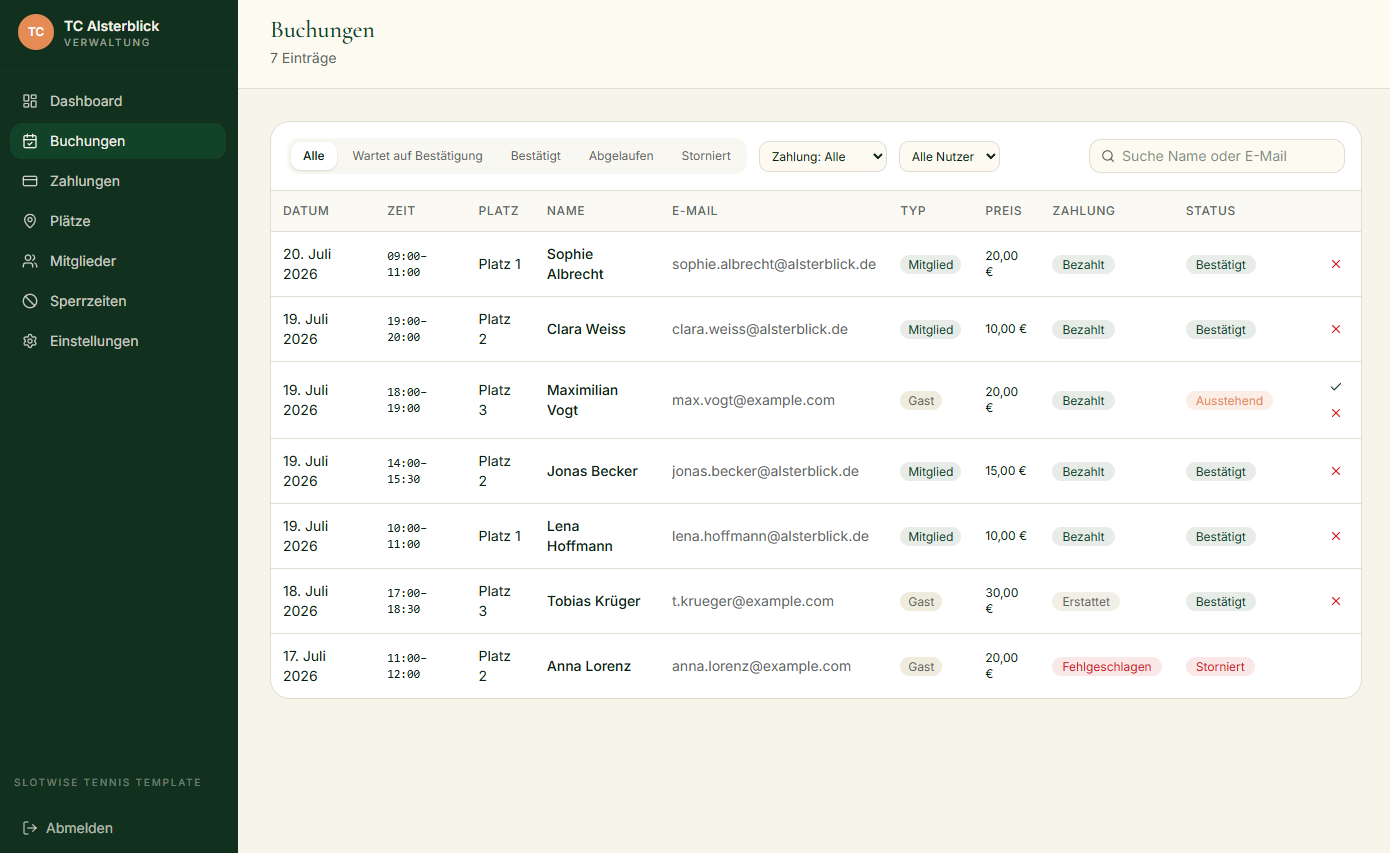The width and height of the screenshot is (1390, 853).
Task: Expand the "Alle Nutzer" user filter
Action: [949, 156]
